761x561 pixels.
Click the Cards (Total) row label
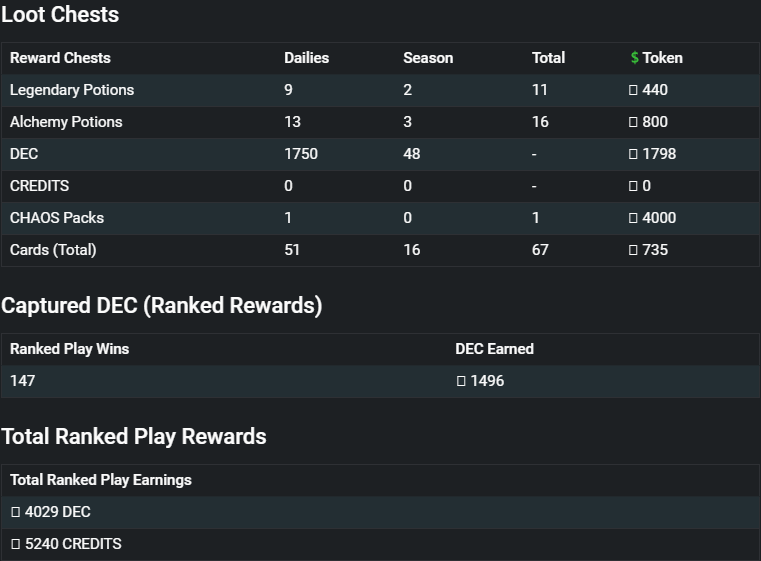[x=53, y=250]
